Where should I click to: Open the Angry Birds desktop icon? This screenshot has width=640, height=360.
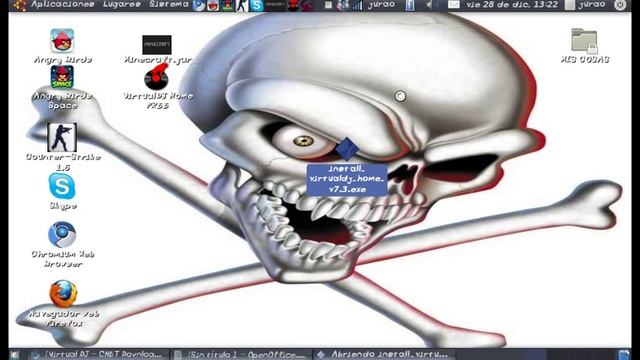click(x=62, y=40)
